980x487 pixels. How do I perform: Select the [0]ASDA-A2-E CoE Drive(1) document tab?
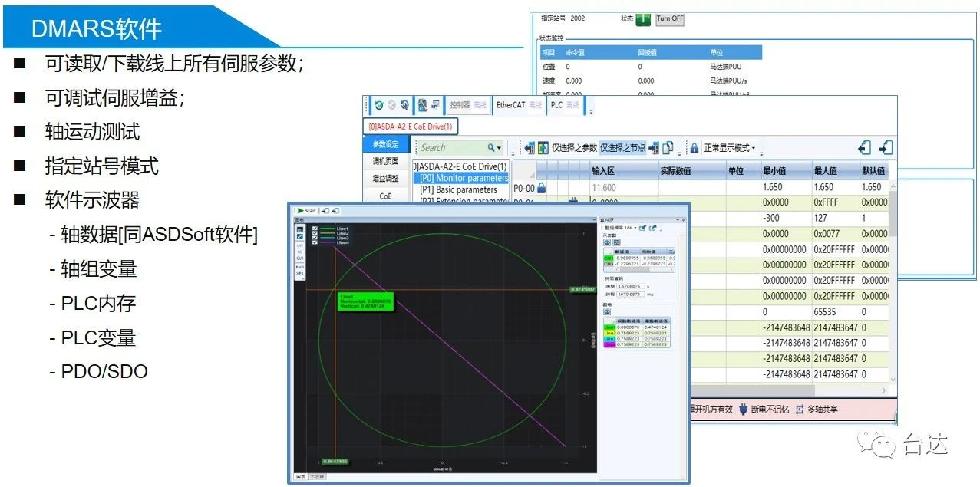click(x=411, y=126)
